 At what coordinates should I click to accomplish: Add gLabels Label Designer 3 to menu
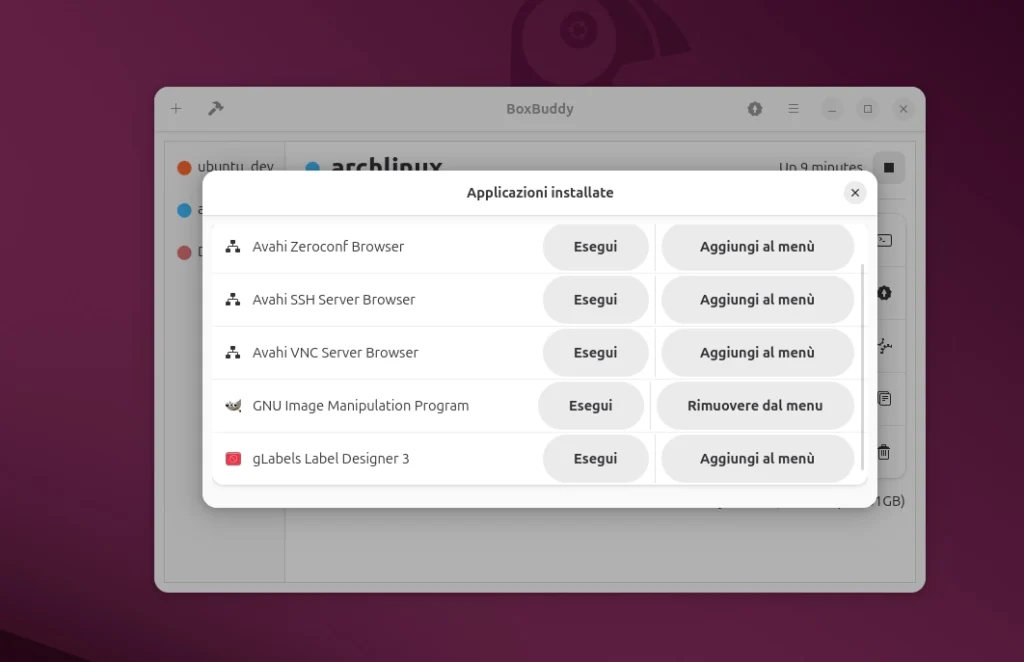pyautogui.click(x=757, y=459)
